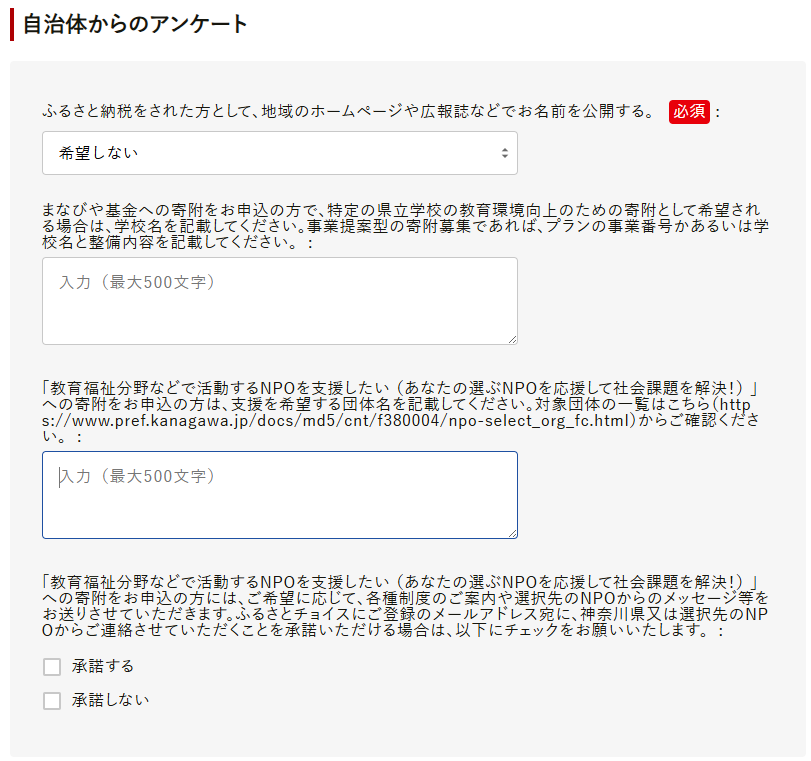Click the 承諾する label text
811x761 pixels.
[103, 666]
